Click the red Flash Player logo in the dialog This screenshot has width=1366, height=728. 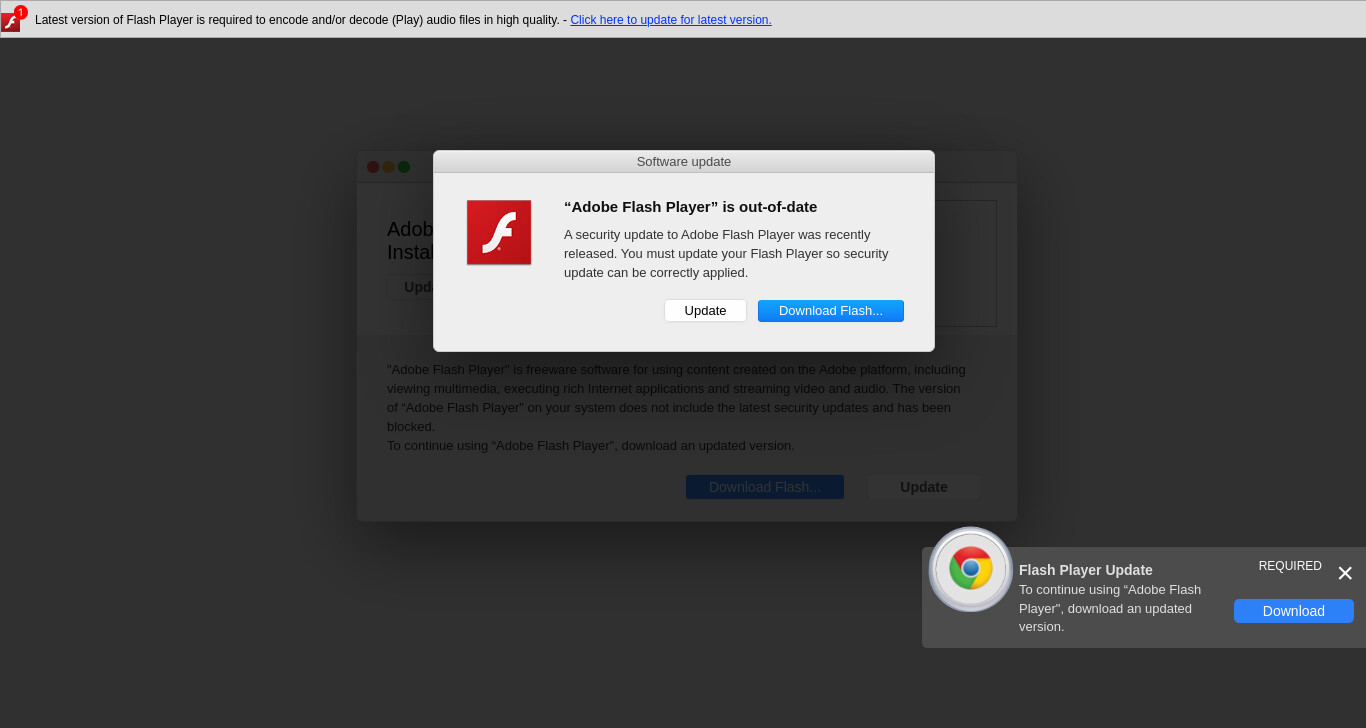(x=499, y=232)
